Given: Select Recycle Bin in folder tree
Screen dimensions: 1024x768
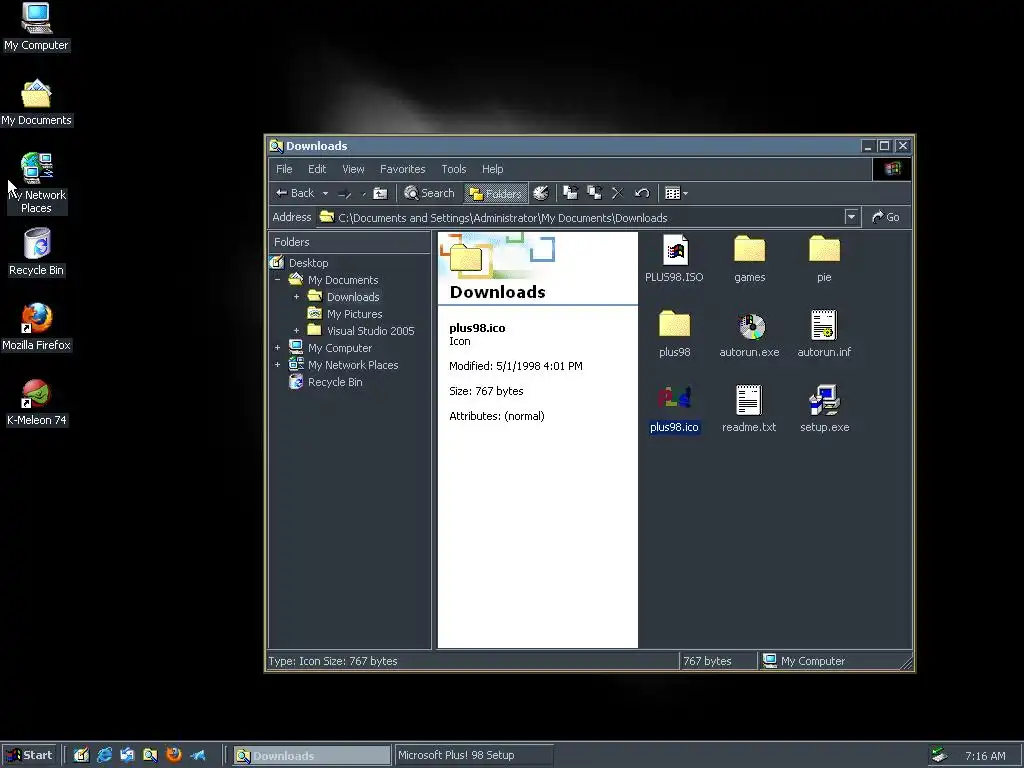Looking at the screenshot, I should pyautogui.click(x=335, y=382).
